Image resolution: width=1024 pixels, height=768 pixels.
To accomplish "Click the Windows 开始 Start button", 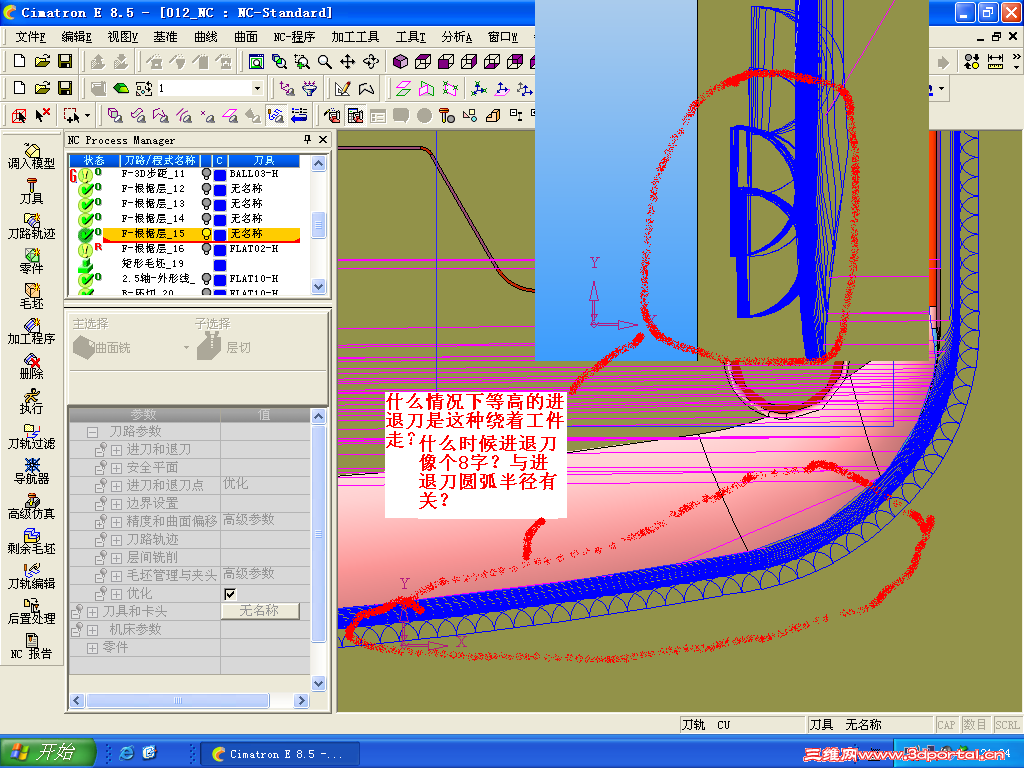I will click(x=48, y=753).
